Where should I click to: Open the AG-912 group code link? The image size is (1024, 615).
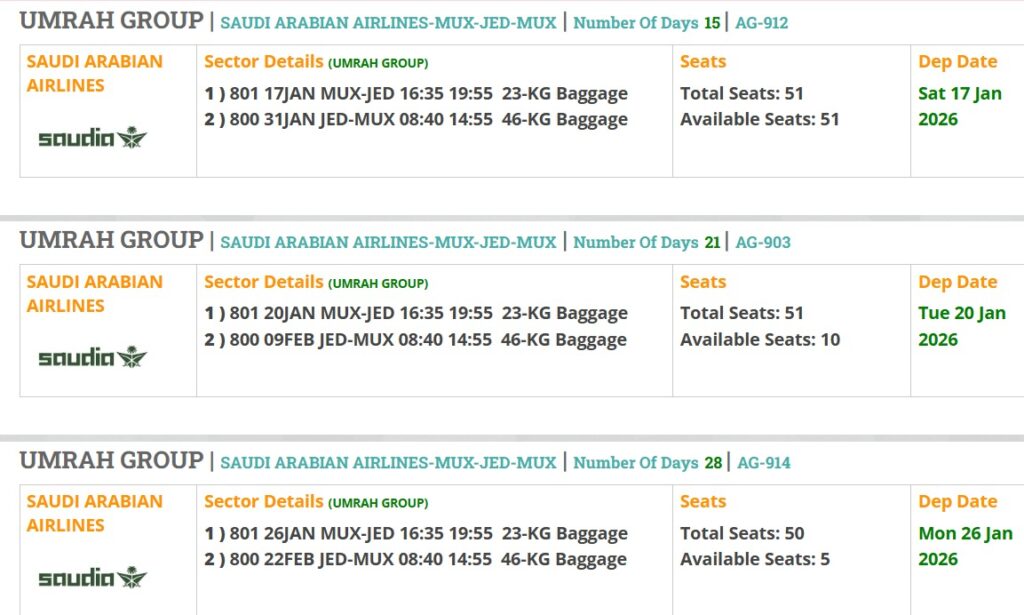pos(761,22)
